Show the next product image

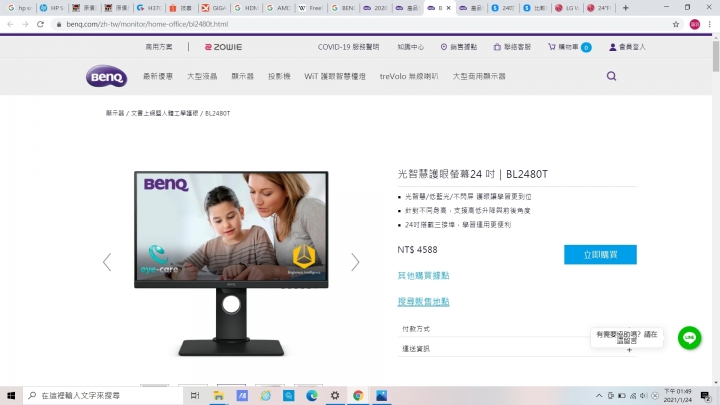coord(355,262)
